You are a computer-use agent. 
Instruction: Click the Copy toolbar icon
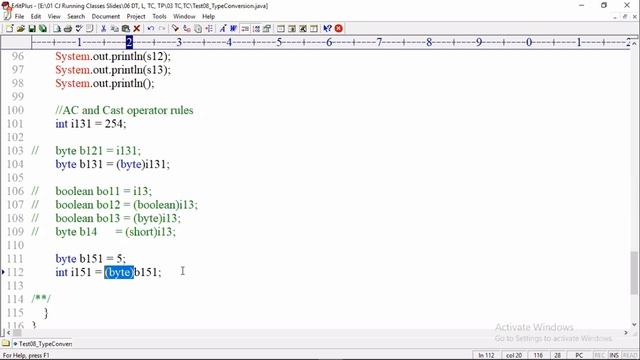(115, 29)
